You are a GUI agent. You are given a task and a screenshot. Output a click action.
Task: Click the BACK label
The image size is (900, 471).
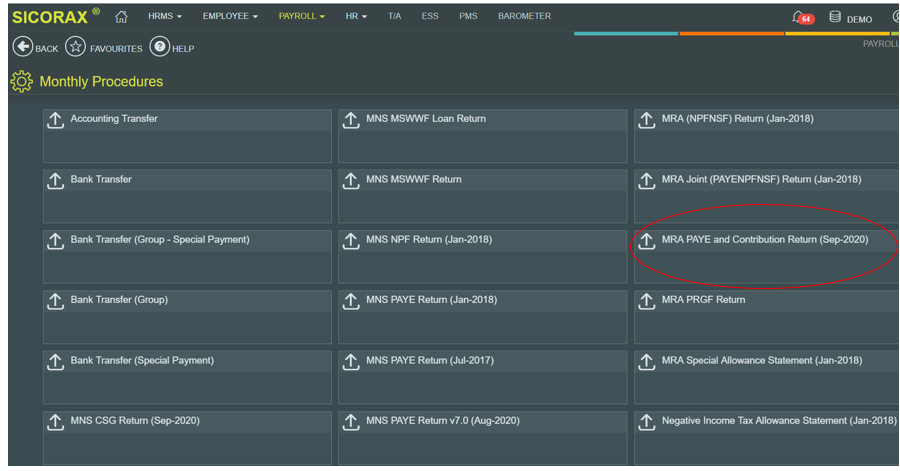tap(46, 49)
